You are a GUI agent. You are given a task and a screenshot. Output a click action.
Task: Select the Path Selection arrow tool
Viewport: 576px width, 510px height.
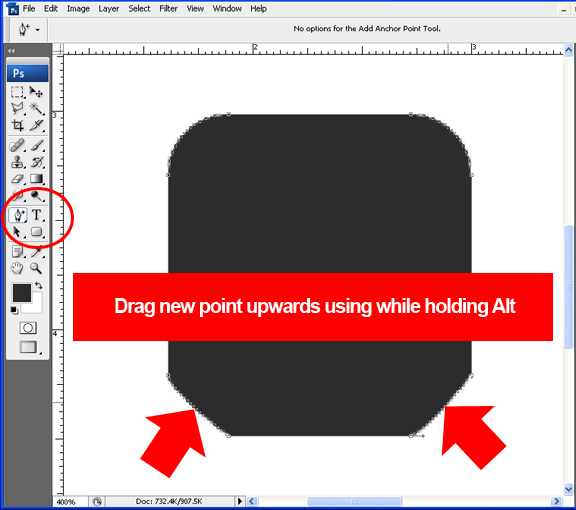click(17, 232)
